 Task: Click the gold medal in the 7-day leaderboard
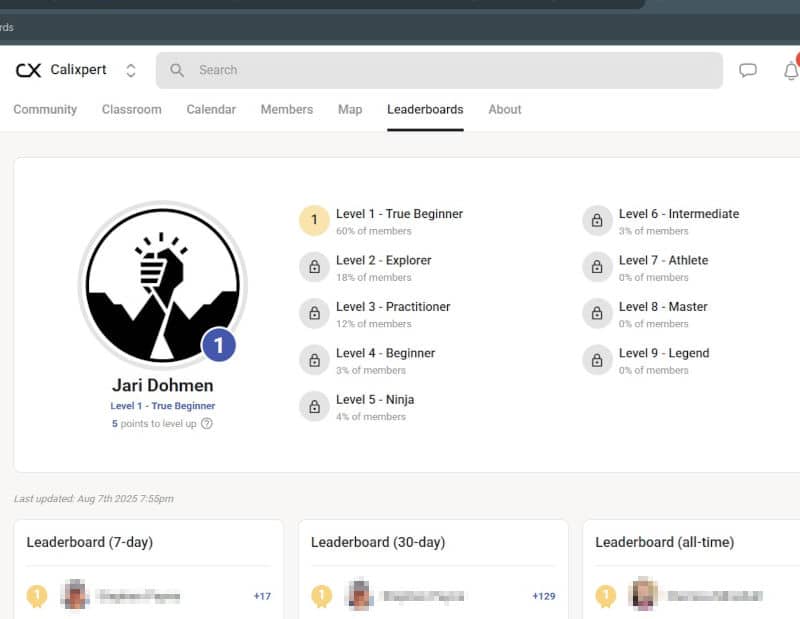coord(37,594)
